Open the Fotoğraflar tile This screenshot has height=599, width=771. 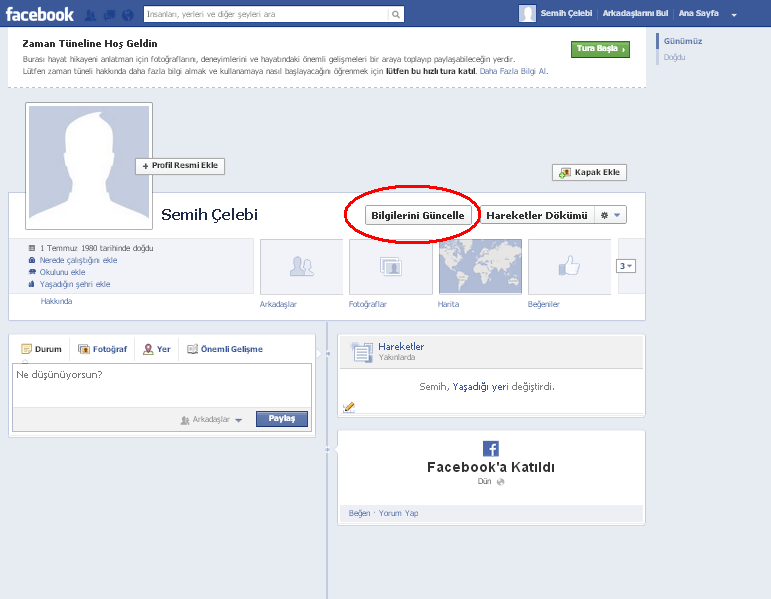390,267
